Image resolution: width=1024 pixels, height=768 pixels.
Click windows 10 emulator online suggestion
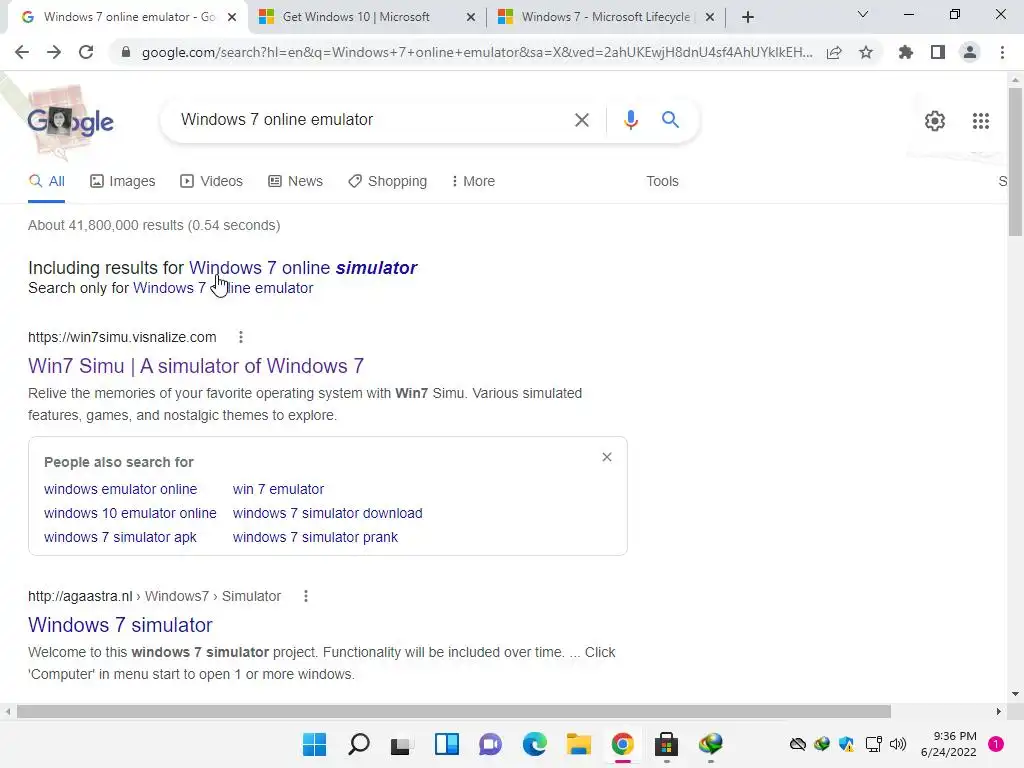[130, 513]
